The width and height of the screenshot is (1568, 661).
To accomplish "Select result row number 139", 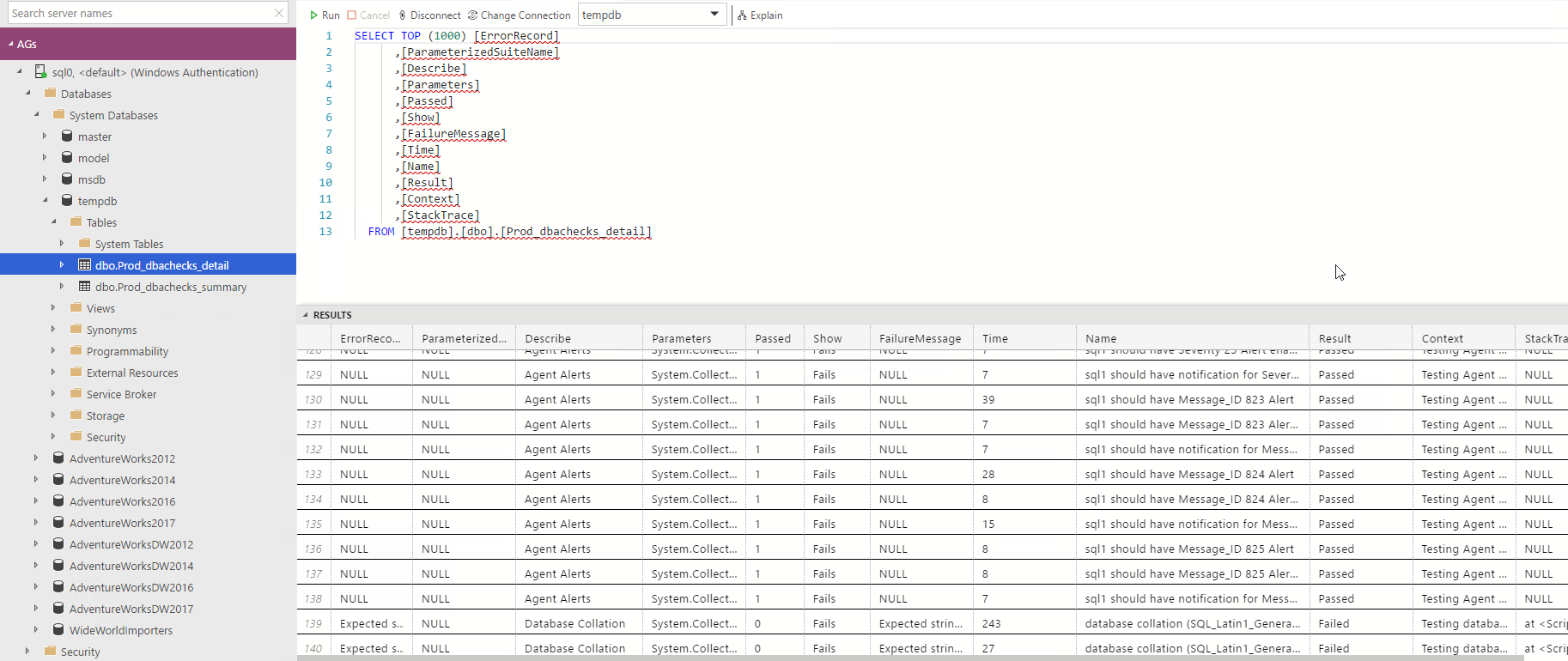I will pos(313,623).
